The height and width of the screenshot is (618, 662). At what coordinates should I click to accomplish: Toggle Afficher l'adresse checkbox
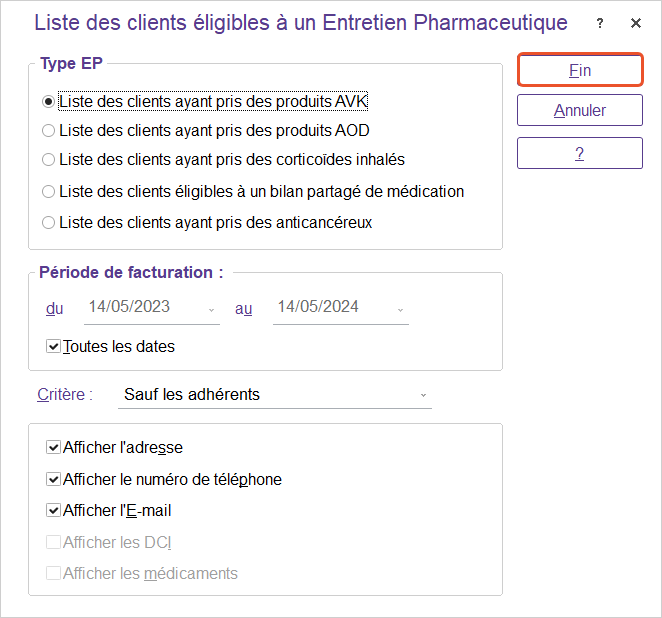pos(53,448)
